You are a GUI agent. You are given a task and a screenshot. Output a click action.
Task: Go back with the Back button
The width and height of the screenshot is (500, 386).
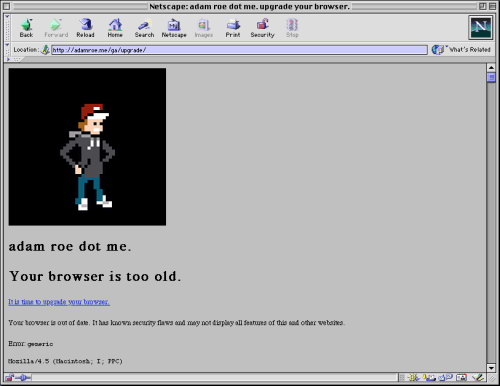click(26, 28)
